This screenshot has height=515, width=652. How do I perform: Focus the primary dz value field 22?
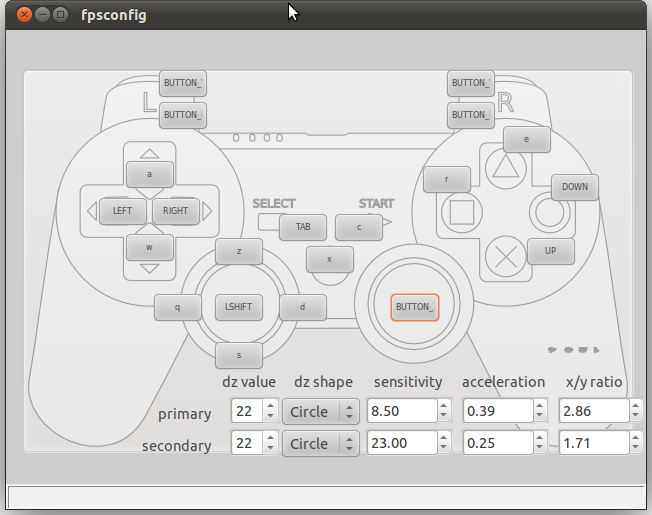[248, 411]
